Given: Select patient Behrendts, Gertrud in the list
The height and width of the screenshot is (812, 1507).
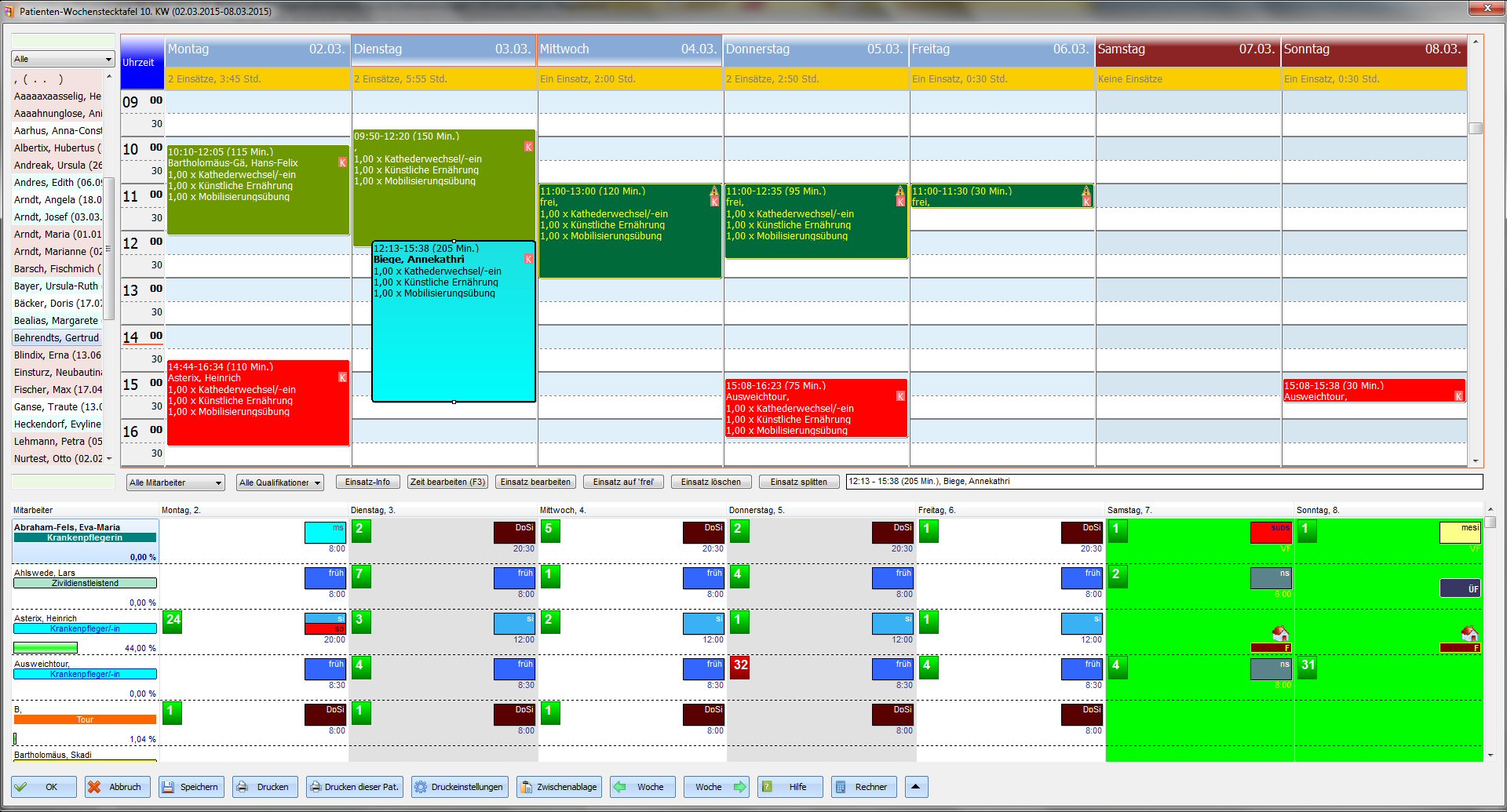Looking at the screenshot, I should [x=57, y=337].
